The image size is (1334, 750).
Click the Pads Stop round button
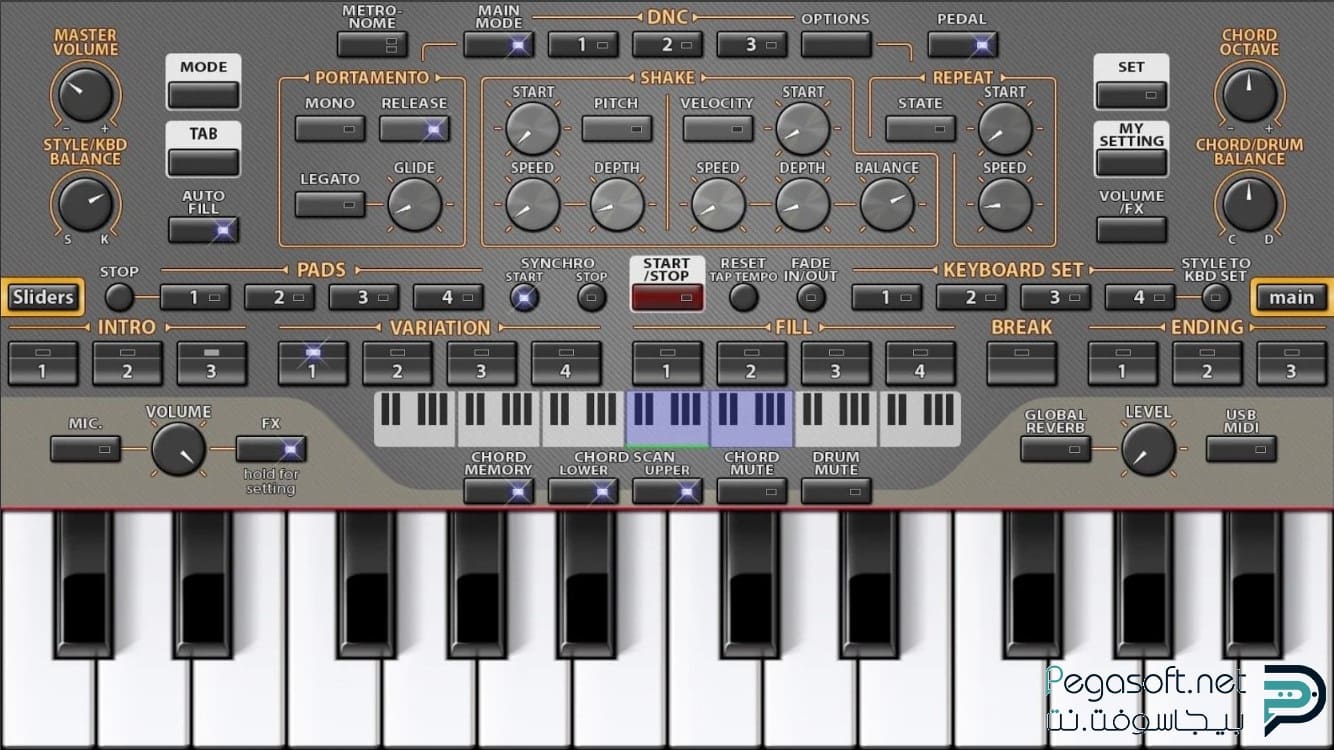point(119,296)
